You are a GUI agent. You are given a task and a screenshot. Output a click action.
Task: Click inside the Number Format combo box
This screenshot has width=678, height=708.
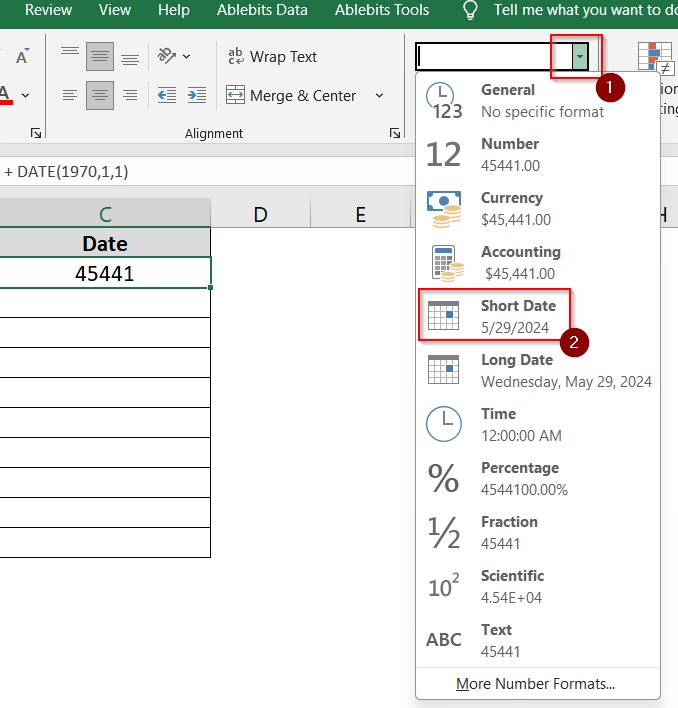coord(494,57)
